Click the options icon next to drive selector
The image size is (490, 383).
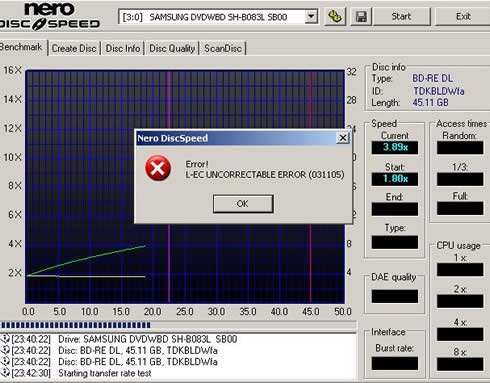point(335,16)
